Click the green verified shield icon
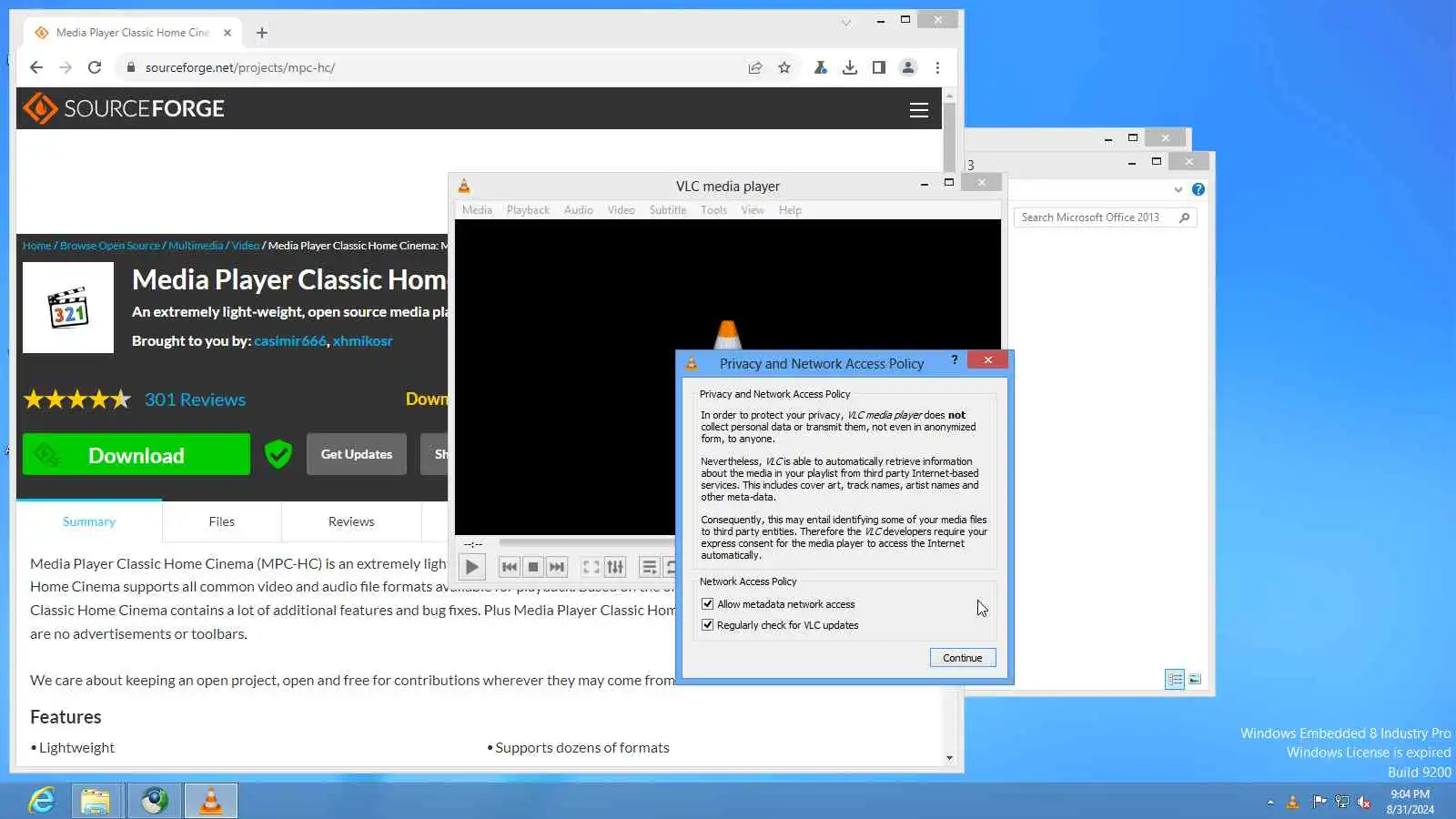This screenshot has height=819, width=1456. [278, 454]
